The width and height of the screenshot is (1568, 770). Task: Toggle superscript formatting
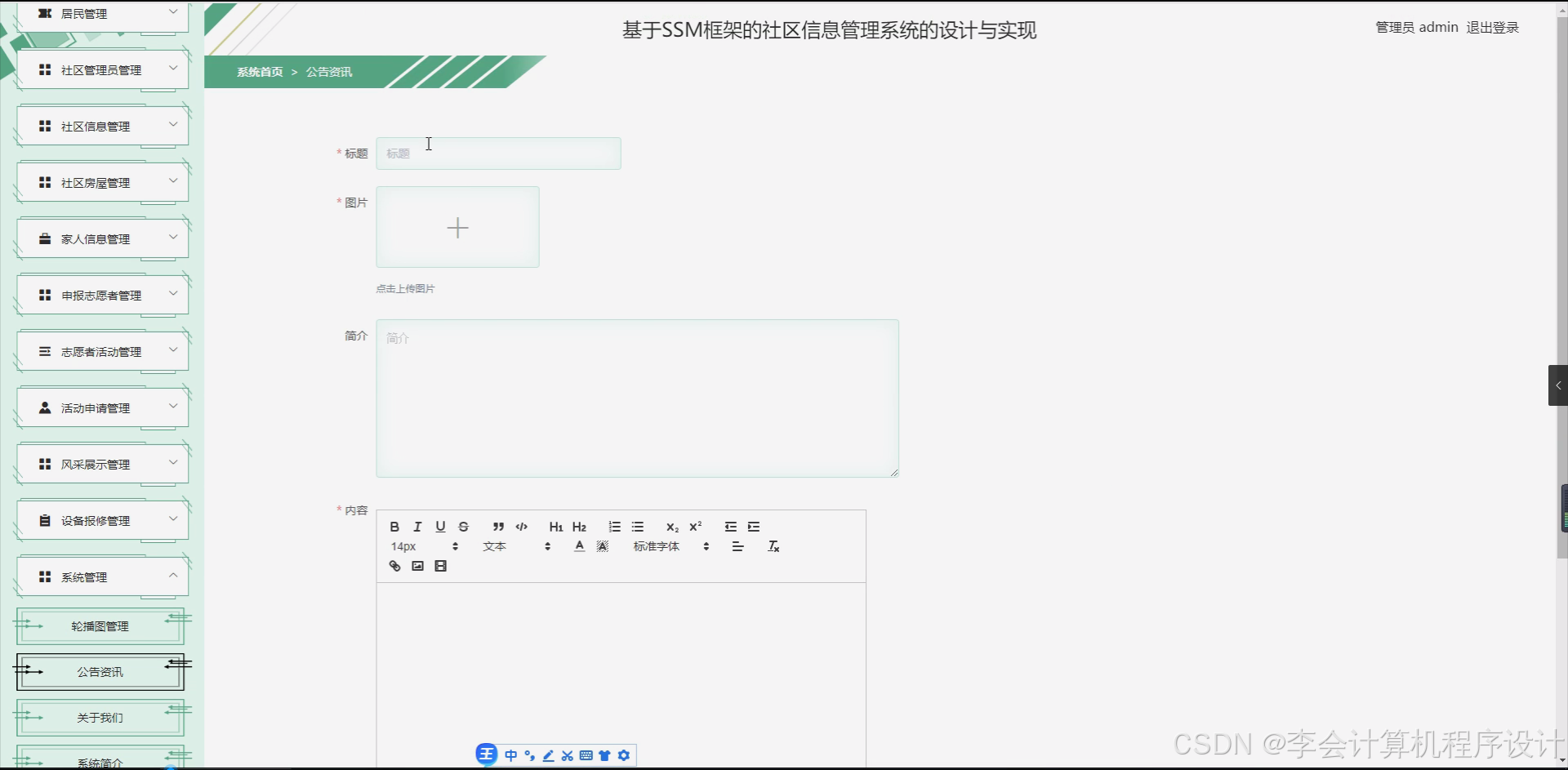click(x=695, y=527)
